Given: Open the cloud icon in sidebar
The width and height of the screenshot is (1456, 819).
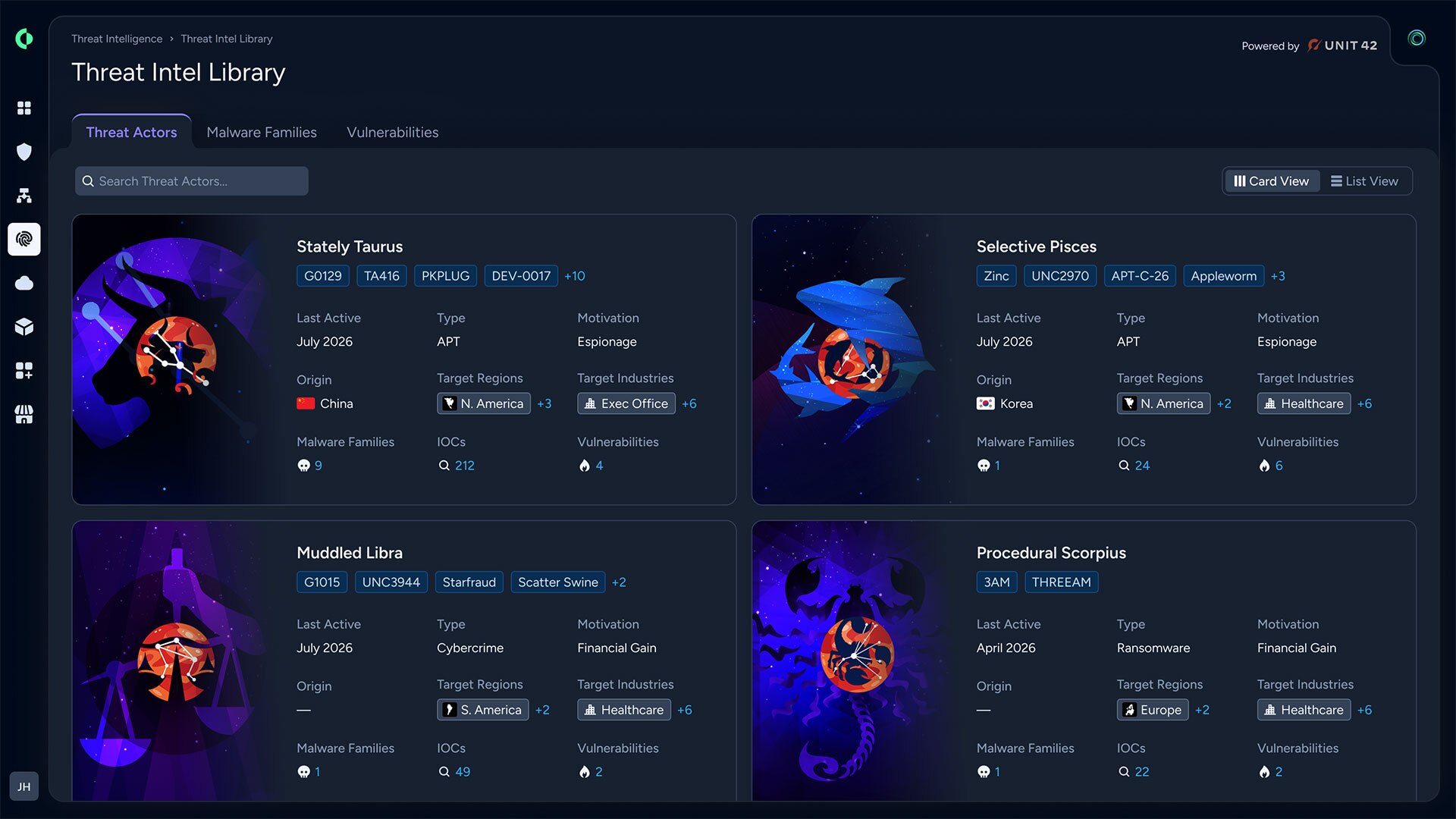Looking at the screenshot, I should (24, 283).
